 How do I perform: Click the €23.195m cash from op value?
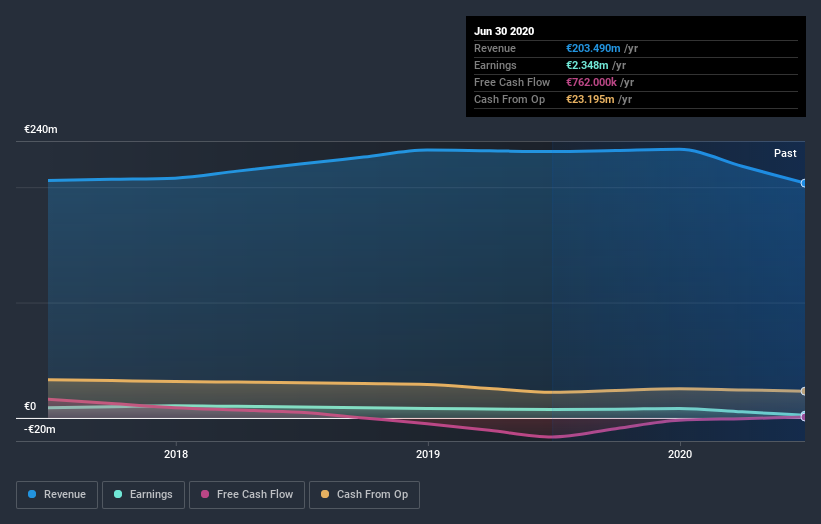590,99
